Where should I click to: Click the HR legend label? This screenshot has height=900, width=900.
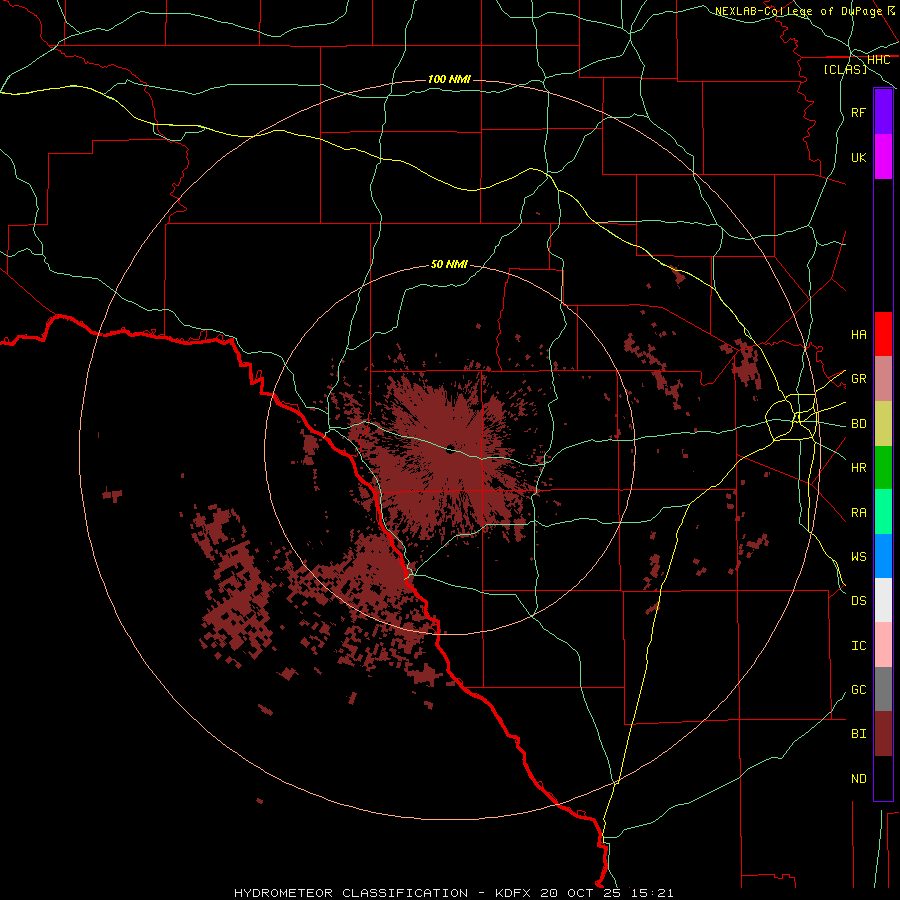point(858,468)
